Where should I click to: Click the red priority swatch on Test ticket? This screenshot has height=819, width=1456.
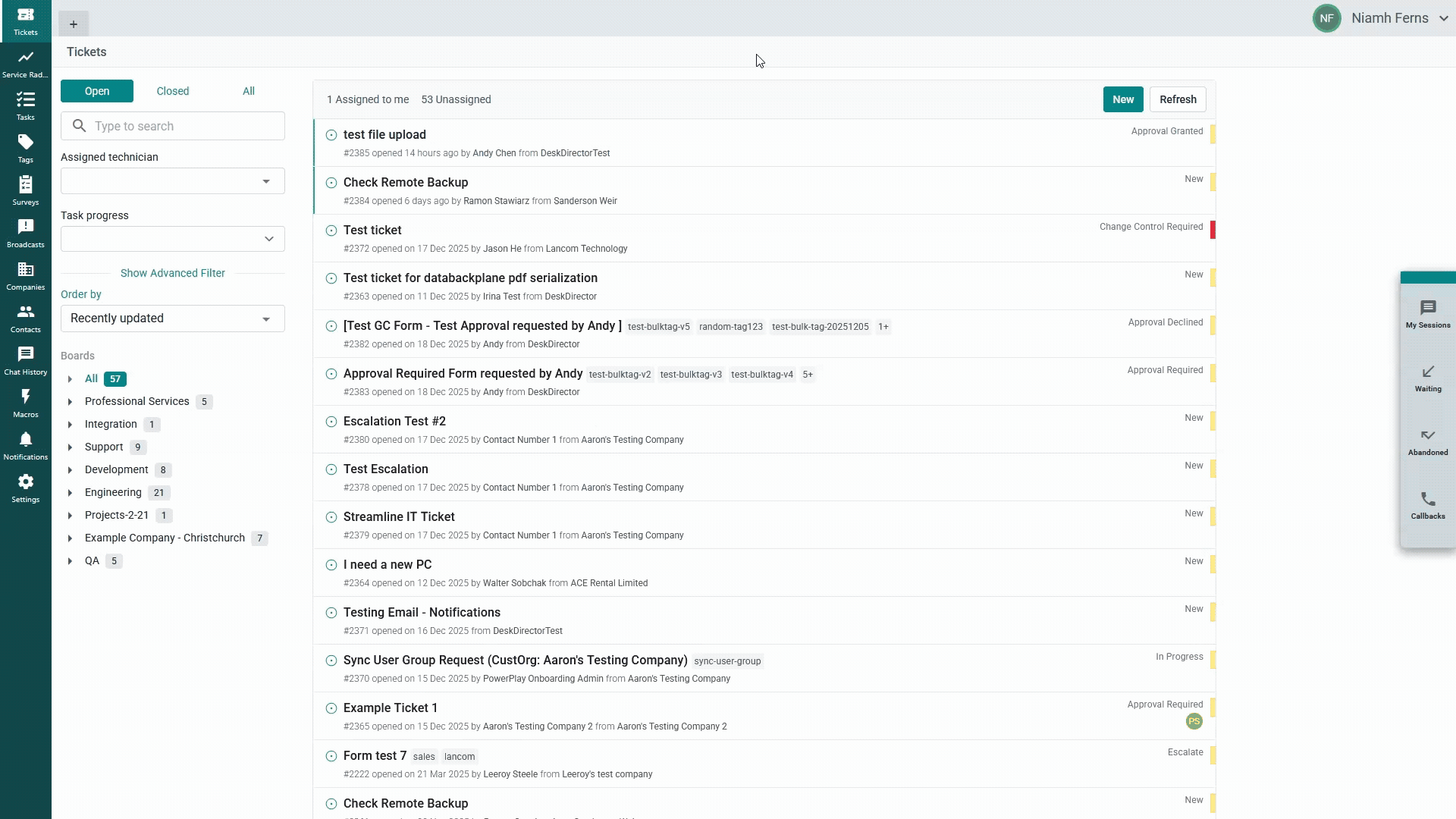[x=1213, y=230]
